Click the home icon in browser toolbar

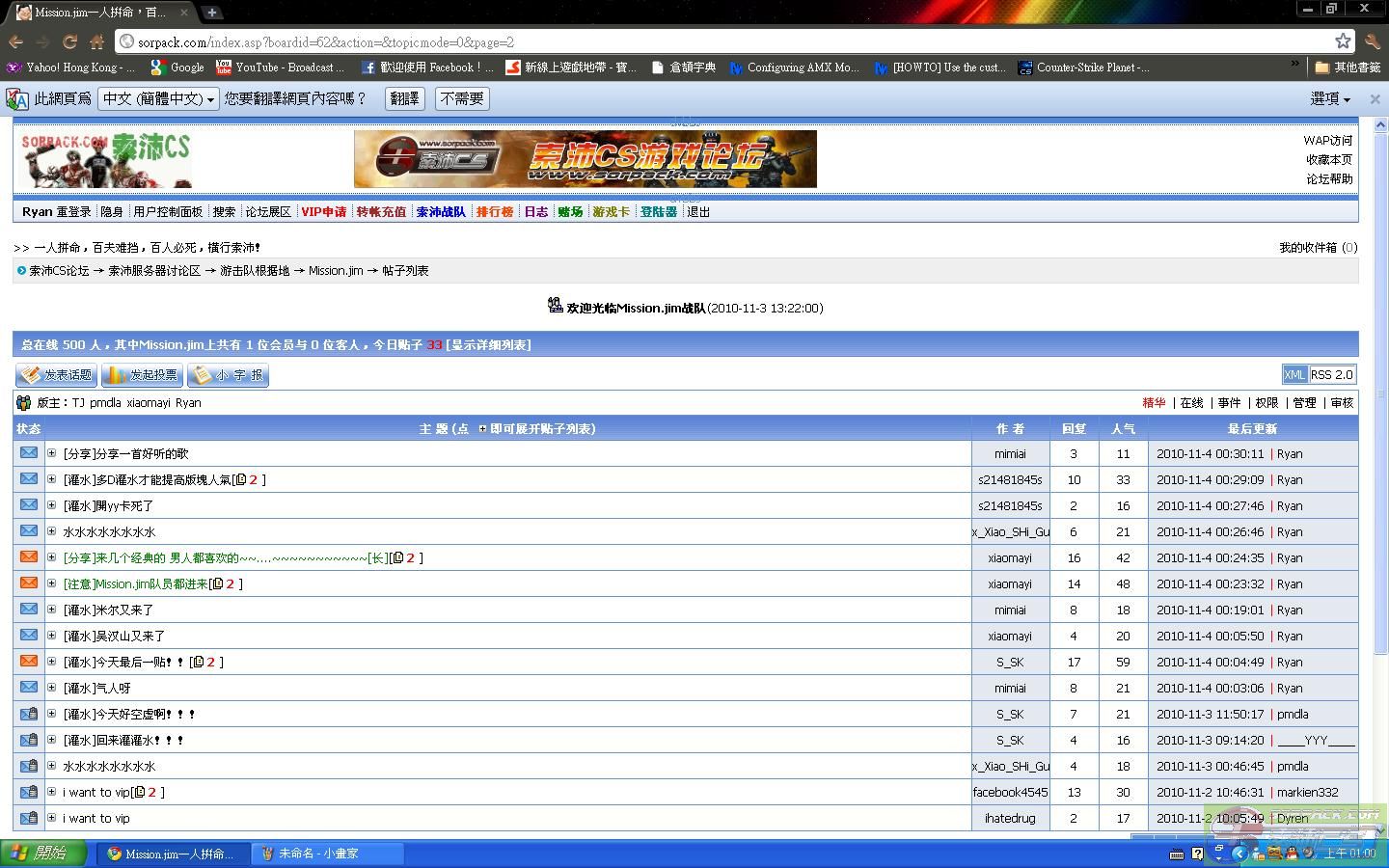pyautogui.click(x=96, y=41)
